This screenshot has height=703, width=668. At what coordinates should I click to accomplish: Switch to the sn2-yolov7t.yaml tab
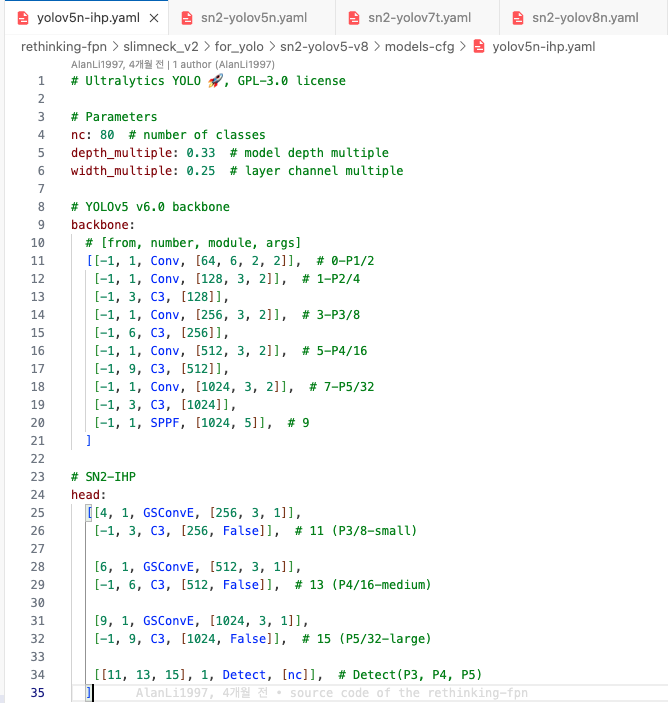417,18
